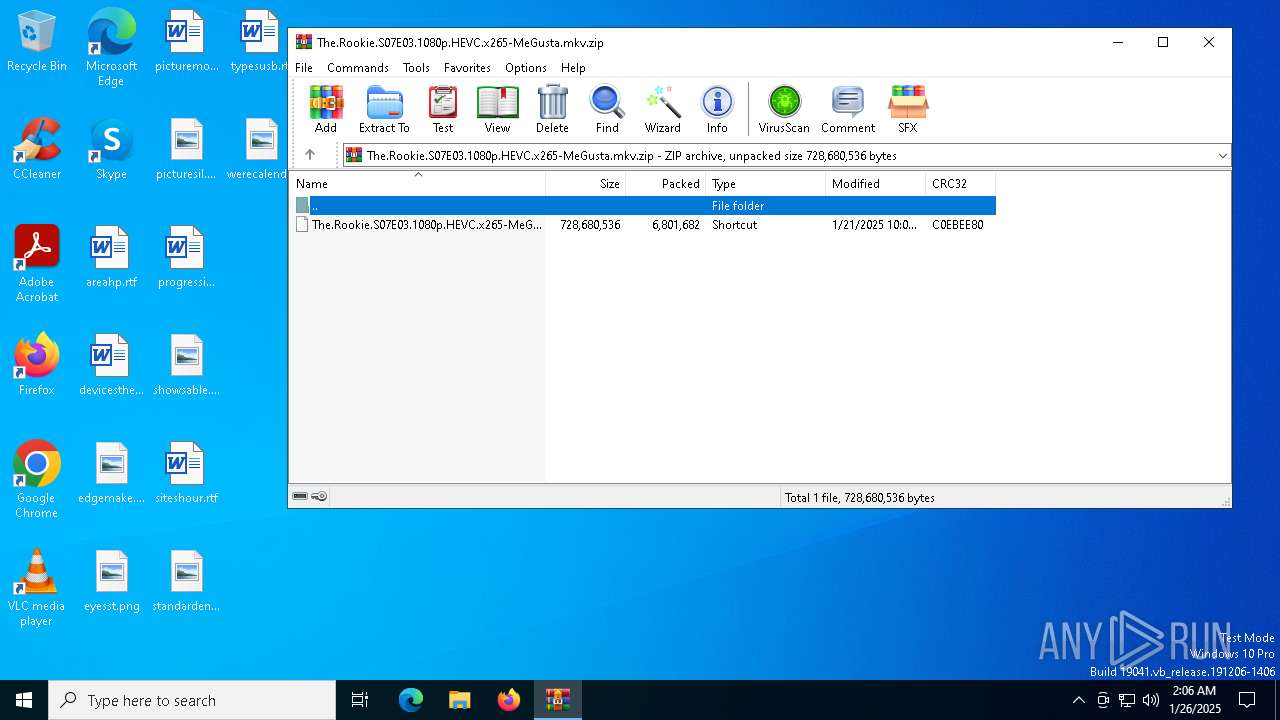Image resolution: width=1280 pixels, height=720 pixels.
Task: Sort files by Type column header
Action: 766,184
